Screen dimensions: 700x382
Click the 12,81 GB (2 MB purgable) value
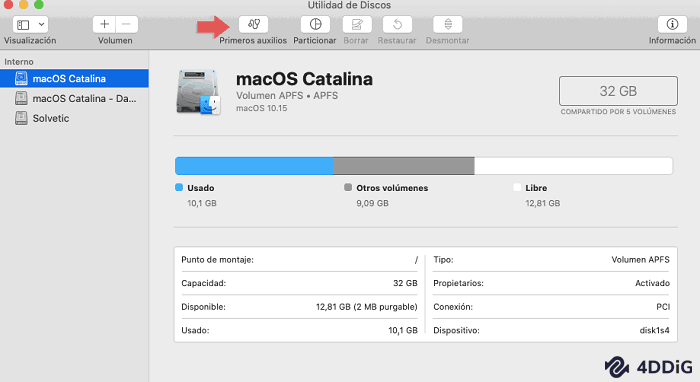[367, 307]
